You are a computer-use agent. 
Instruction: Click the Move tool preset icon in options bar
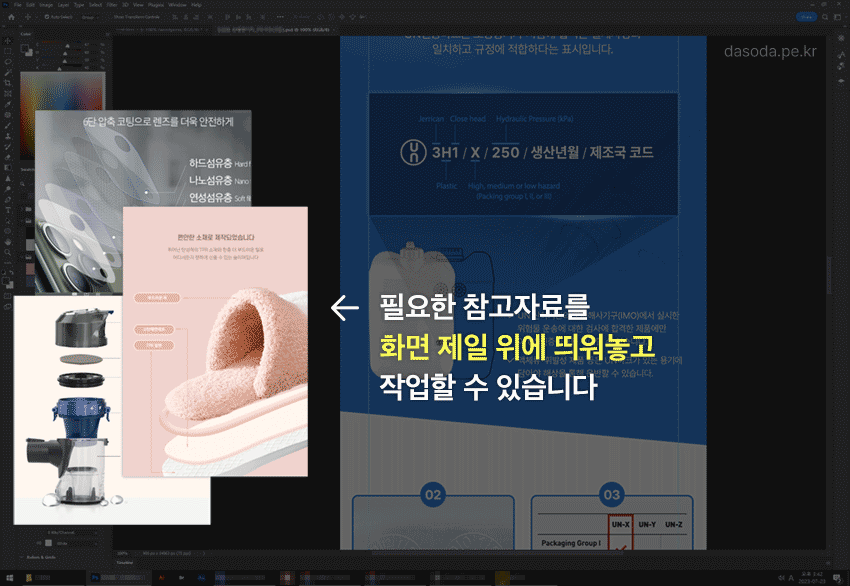[27, 17]
